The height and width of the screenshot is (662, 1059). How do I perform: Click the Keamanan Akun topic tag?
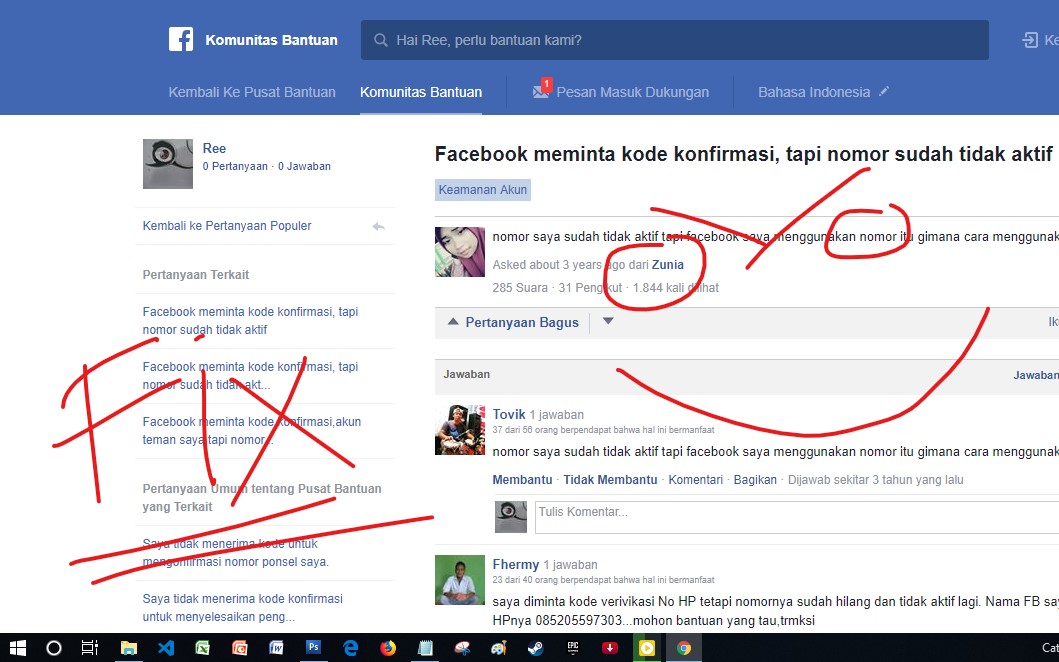[x=483, y=190]
